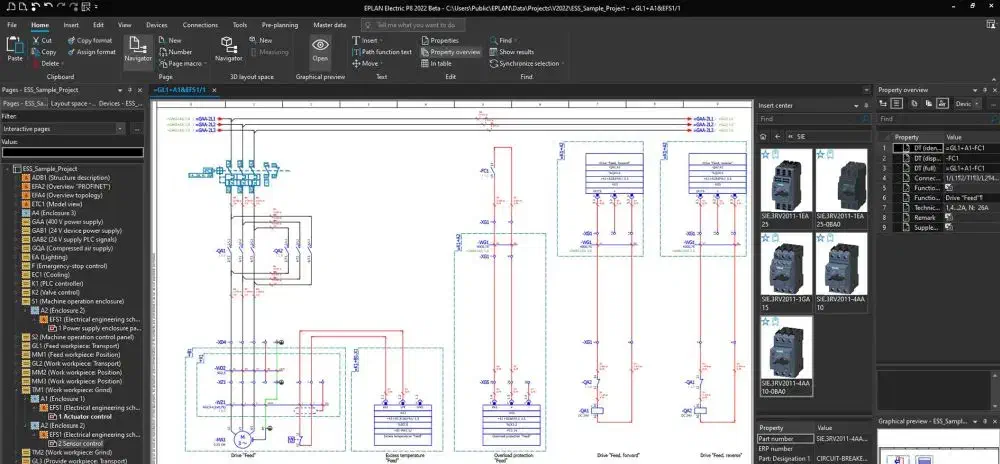Click the home icon in Insert center
The height and width of the screenshot is (464, 1000).
click(x=765, y=134)
